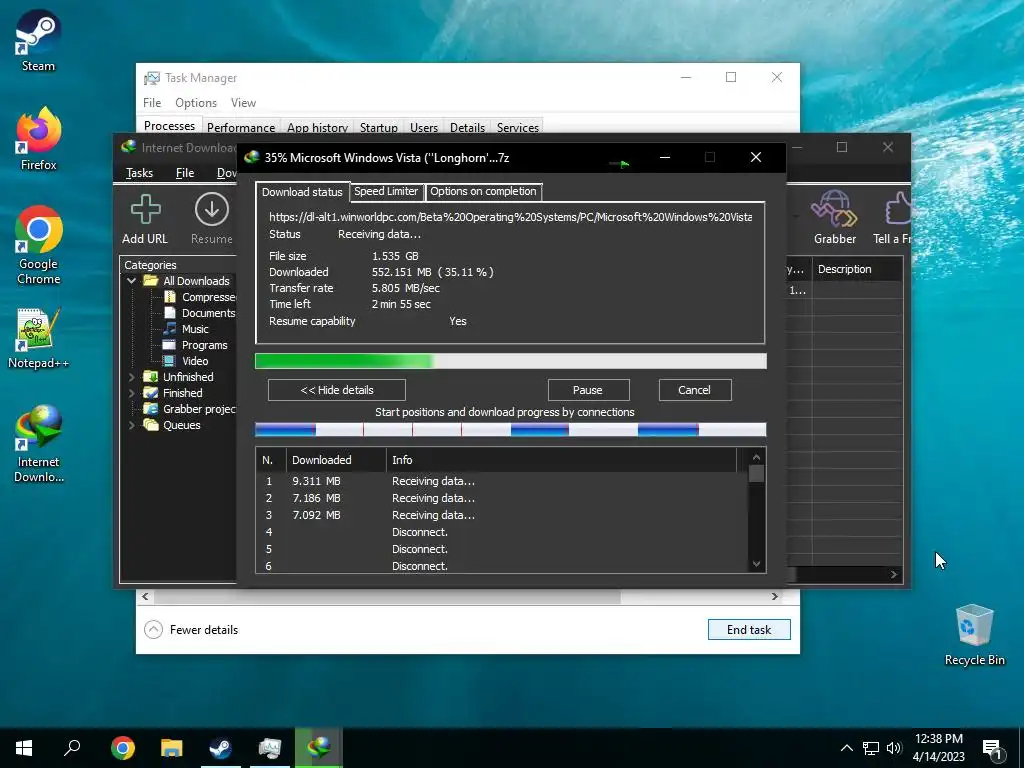The image size is (1024, 768).
Task: Open the notification center icon
Action: click(992, 749)
